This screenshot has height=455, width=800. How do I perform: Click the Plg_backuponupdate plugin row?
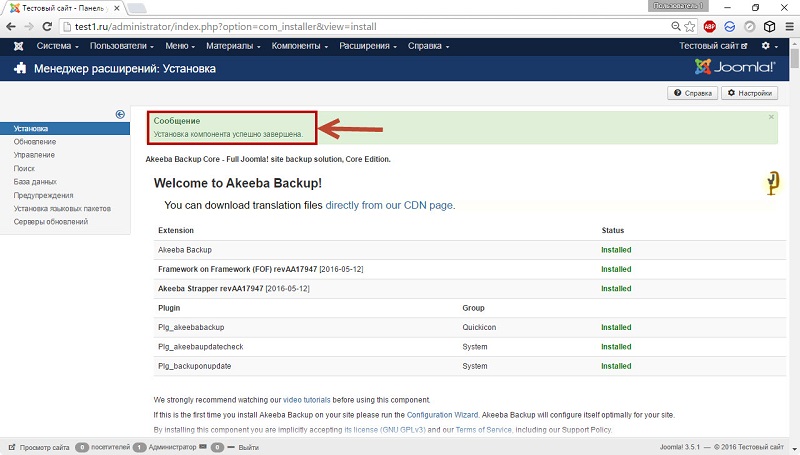[x=469, y=366]
